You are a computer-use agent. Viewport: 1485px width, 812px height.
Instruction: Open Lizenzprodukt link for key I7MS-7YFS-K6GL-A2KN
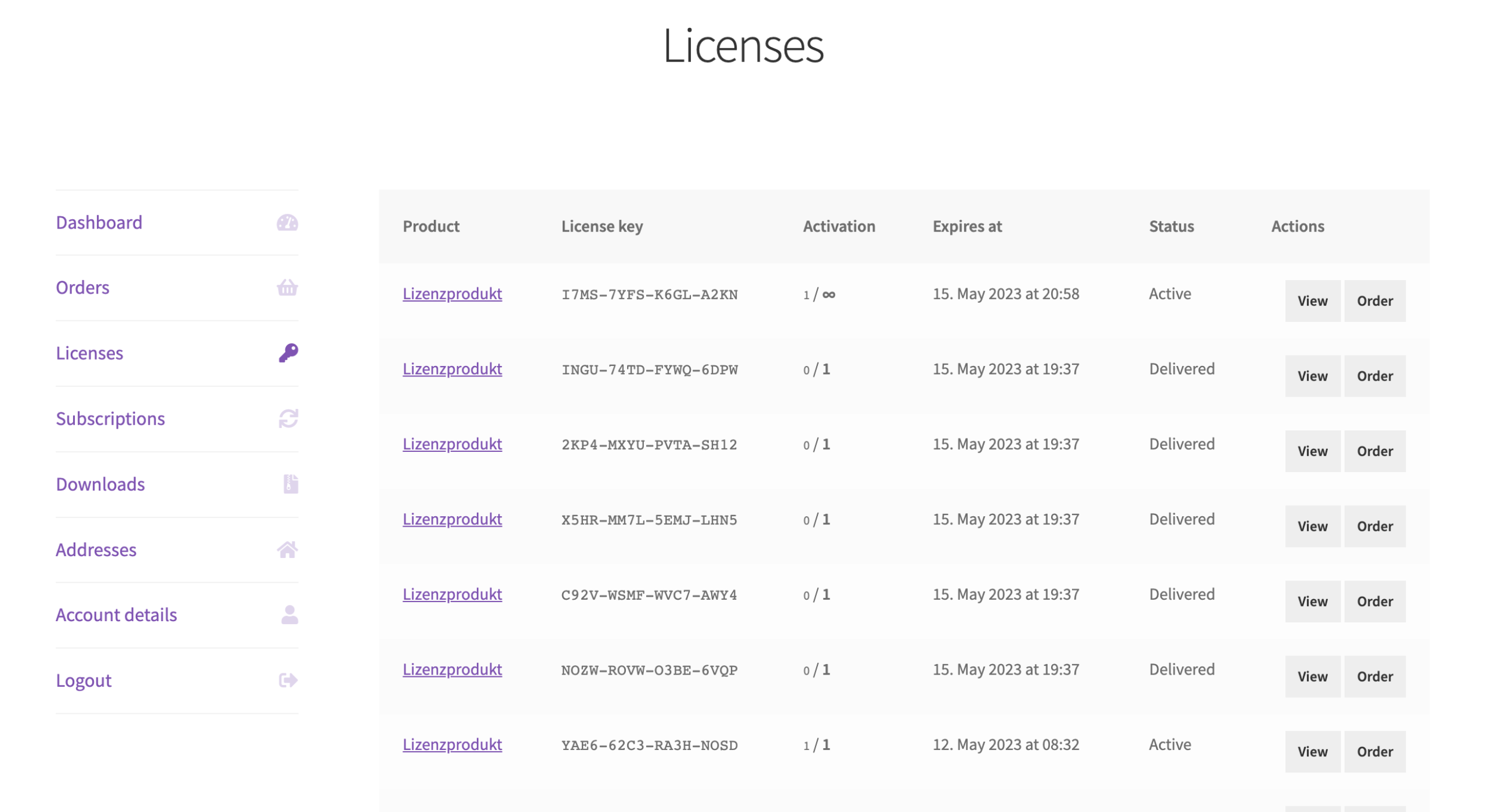pyautogui.click(x=452, y=294)
